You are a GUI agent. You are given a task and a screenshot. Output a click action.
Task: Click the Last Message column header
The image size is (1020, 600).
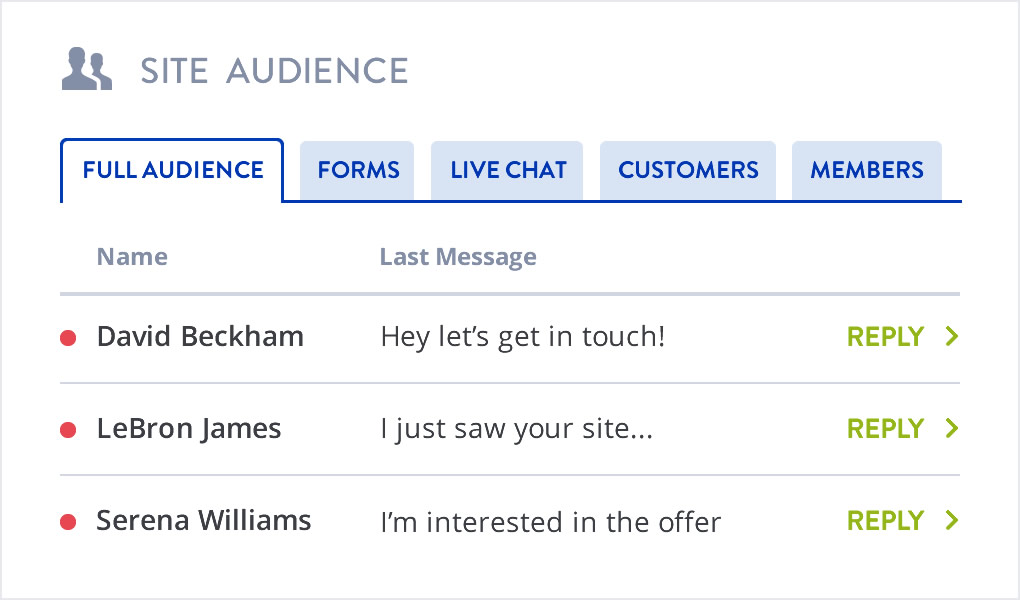point(458,257)
